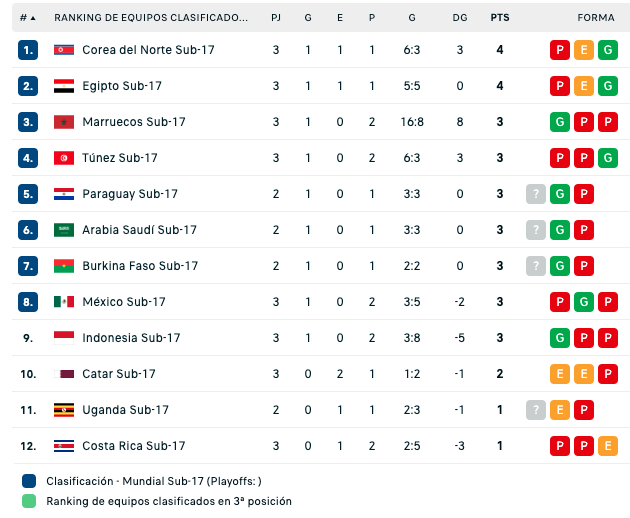Sort by the PTS column header
The image size is (630, 518).
tap(499, 18)
